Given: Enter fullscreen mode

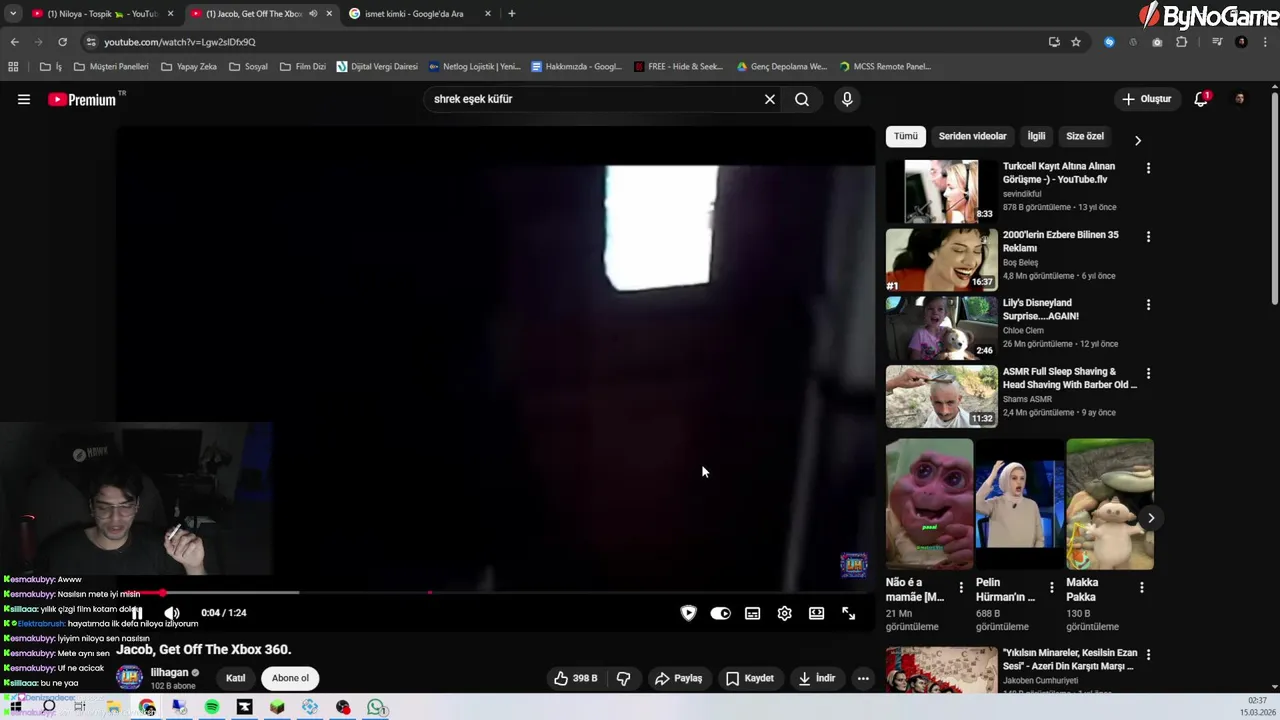Looking at the screenshot, I should click(x=848, y=613).
